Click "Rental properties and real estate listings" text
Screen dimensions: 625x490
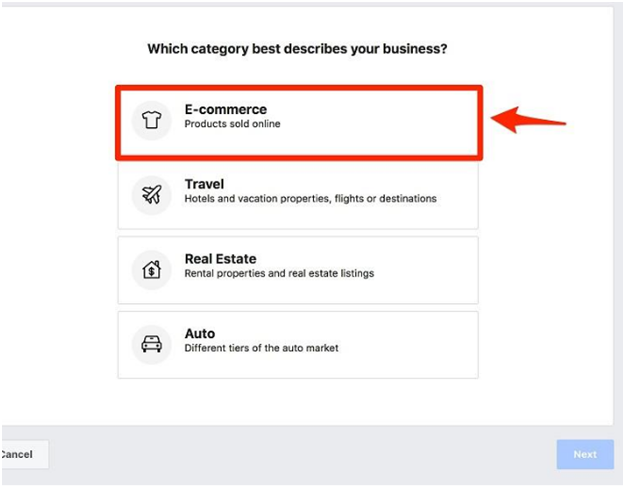[279, 274]
